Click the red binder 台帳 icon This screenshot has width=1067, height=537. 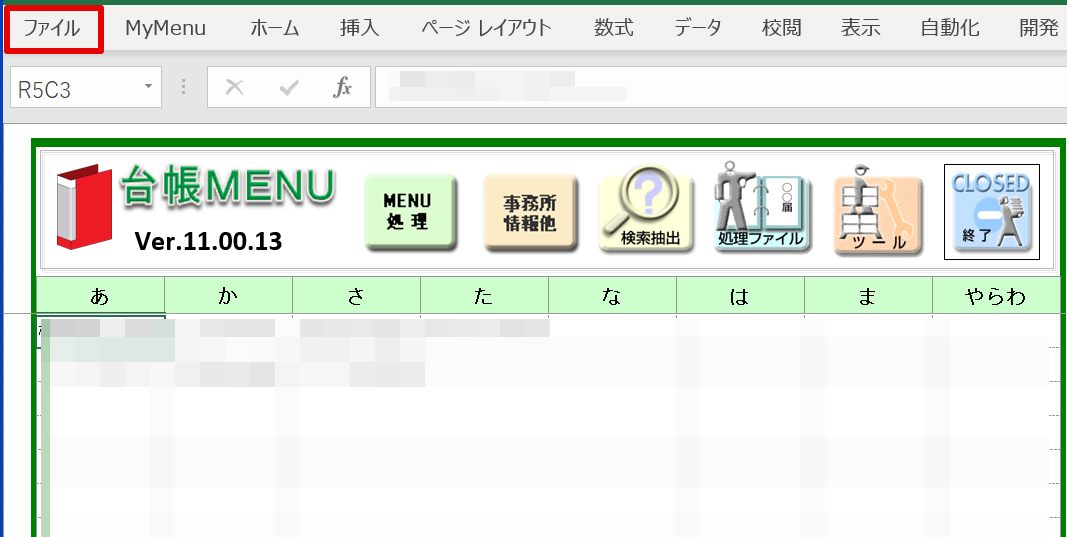84,207
